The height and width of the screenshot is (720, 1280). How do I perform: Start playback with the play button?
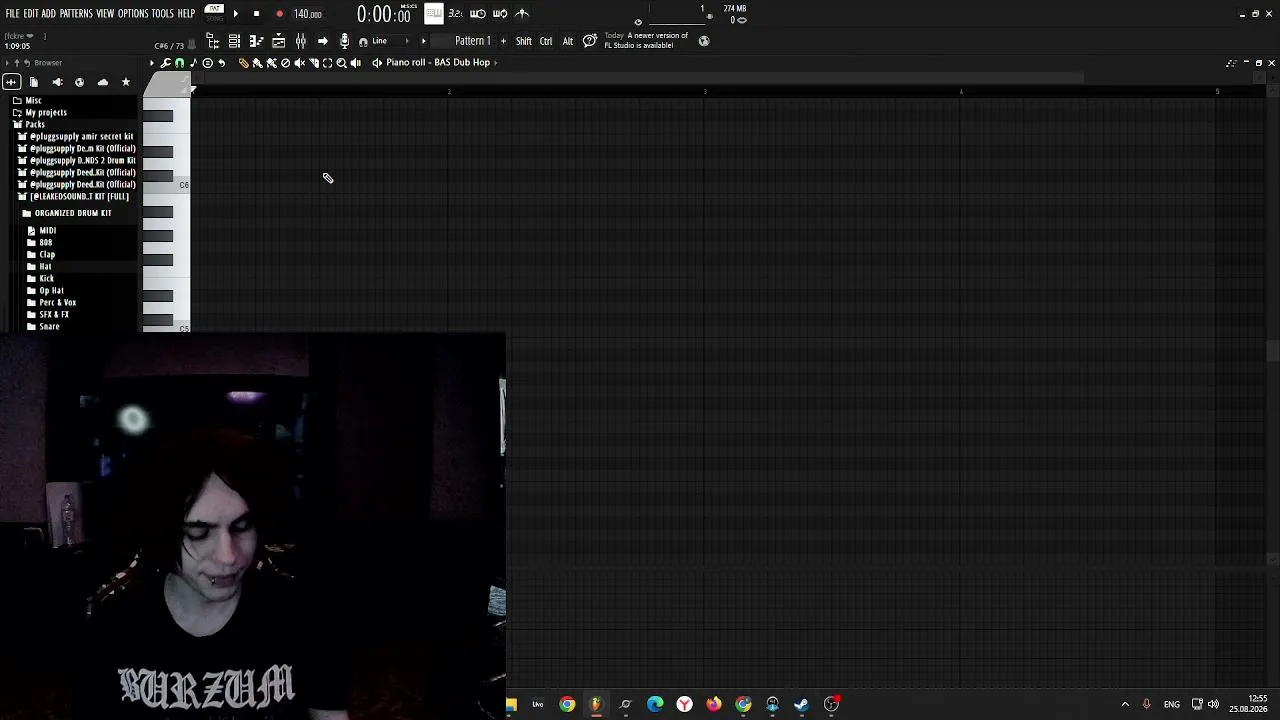(x=236, y=14)
